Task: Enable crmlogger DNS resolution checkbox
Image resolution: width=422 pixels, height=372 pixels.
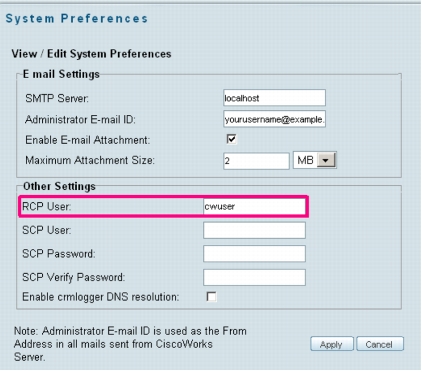Action: point(211,296)
